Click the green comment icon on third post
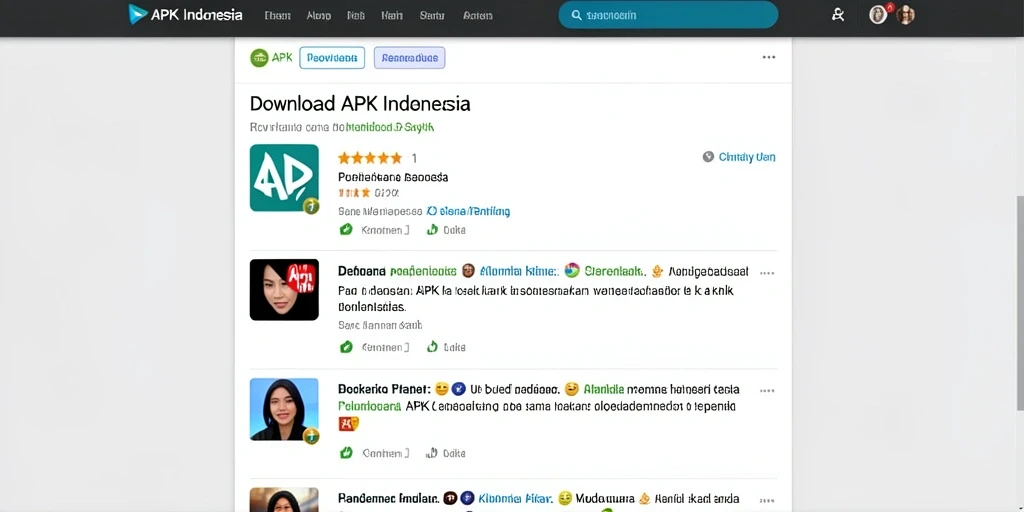 pyautogui.click(x=346, y=453)
